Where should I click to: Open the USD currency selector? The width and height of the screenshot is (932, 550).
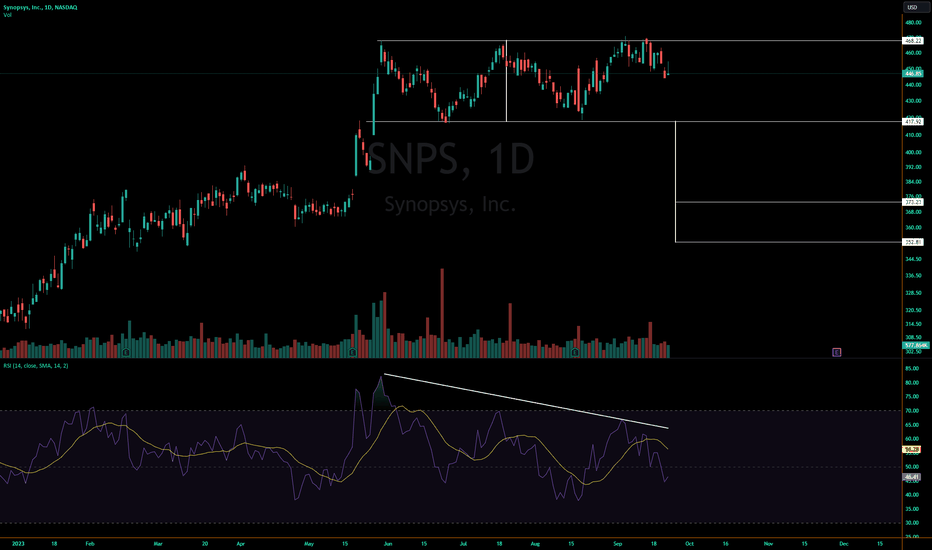[917, 7]
